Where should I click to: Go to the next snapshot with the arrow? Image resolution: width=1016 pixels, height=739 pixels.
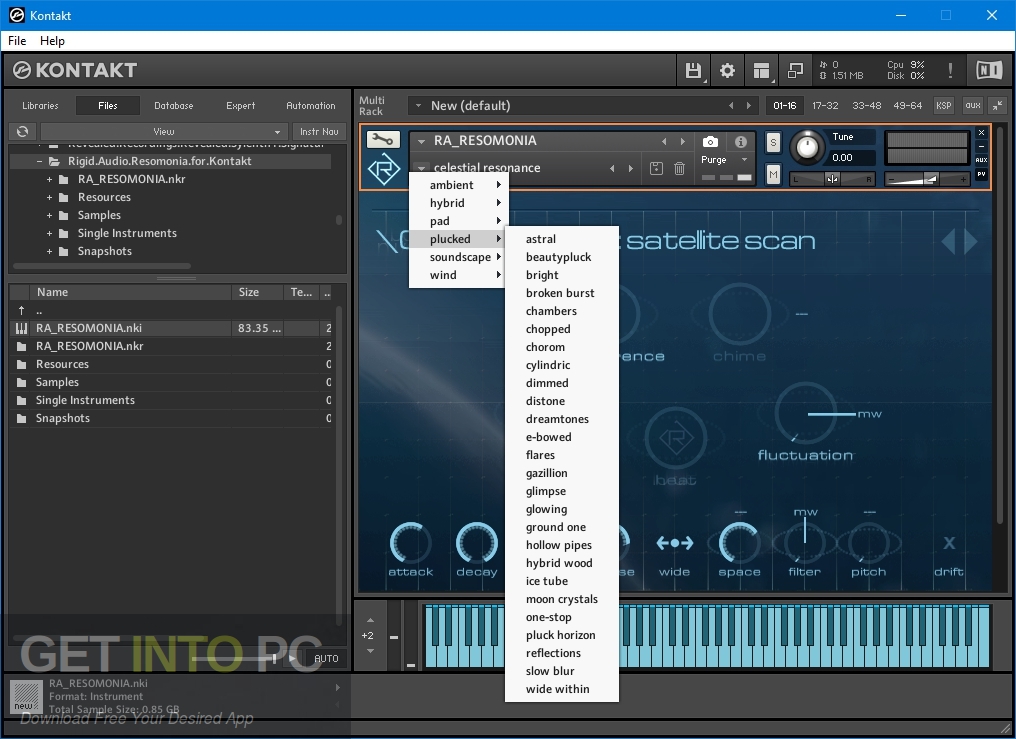click(630, 168)
